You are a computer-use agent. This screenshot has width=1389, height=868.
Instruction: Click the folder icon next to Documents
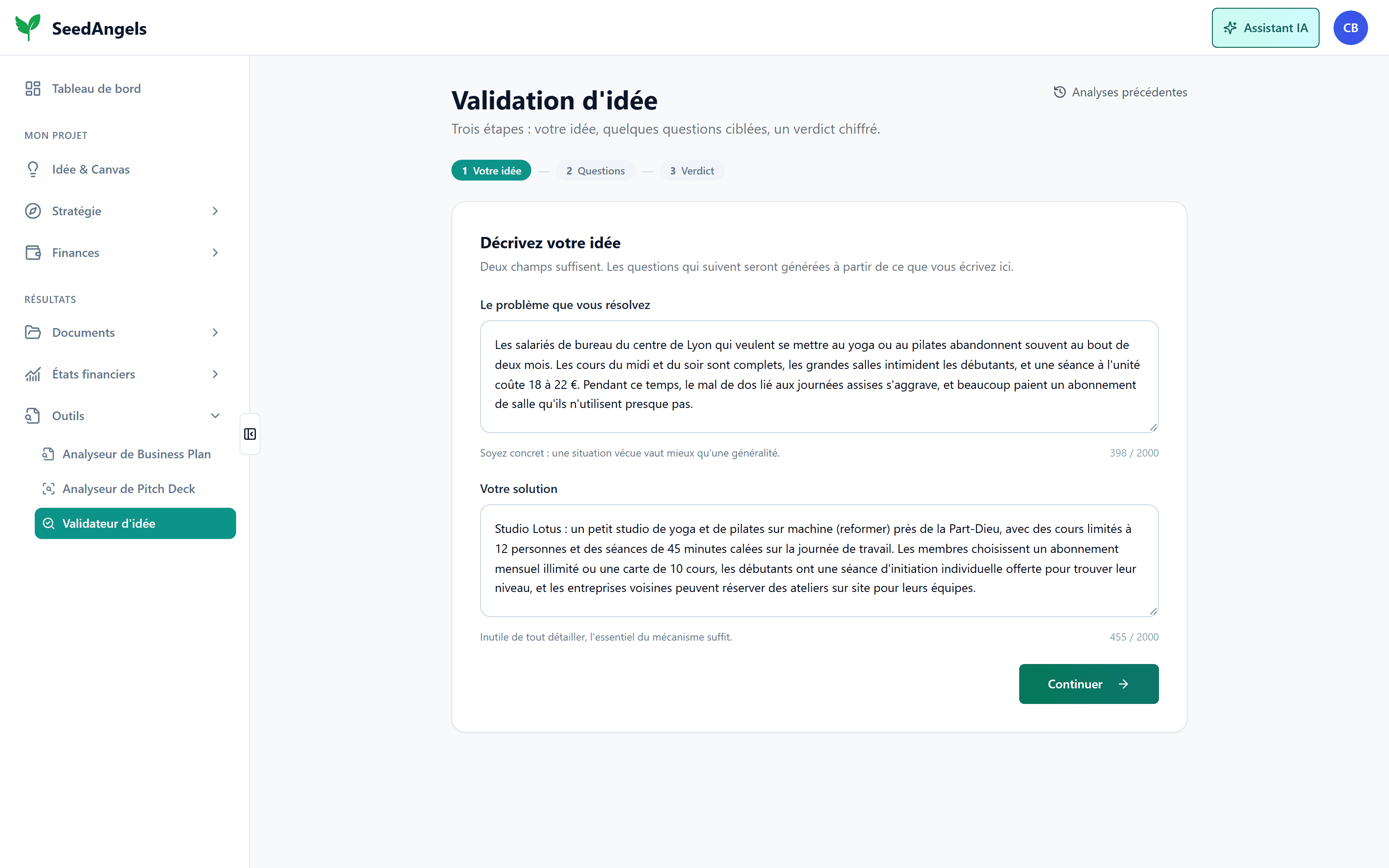tap(33, 332)
